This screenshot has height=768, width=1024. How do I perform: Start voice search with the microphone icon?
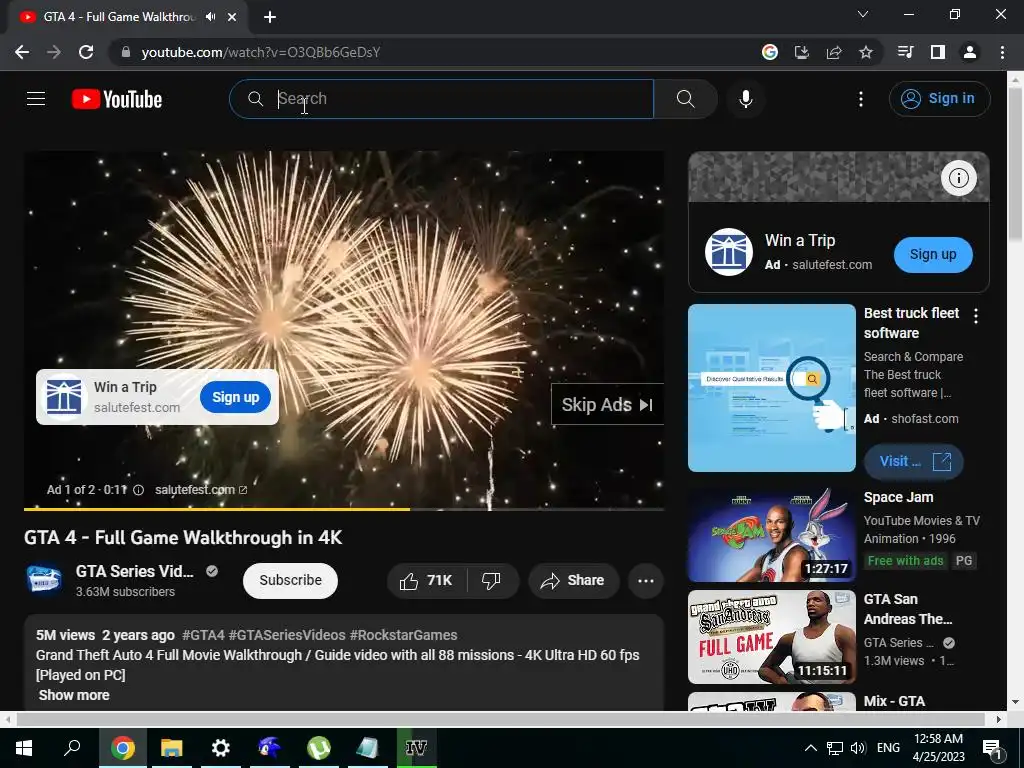(x=746, y=99)
